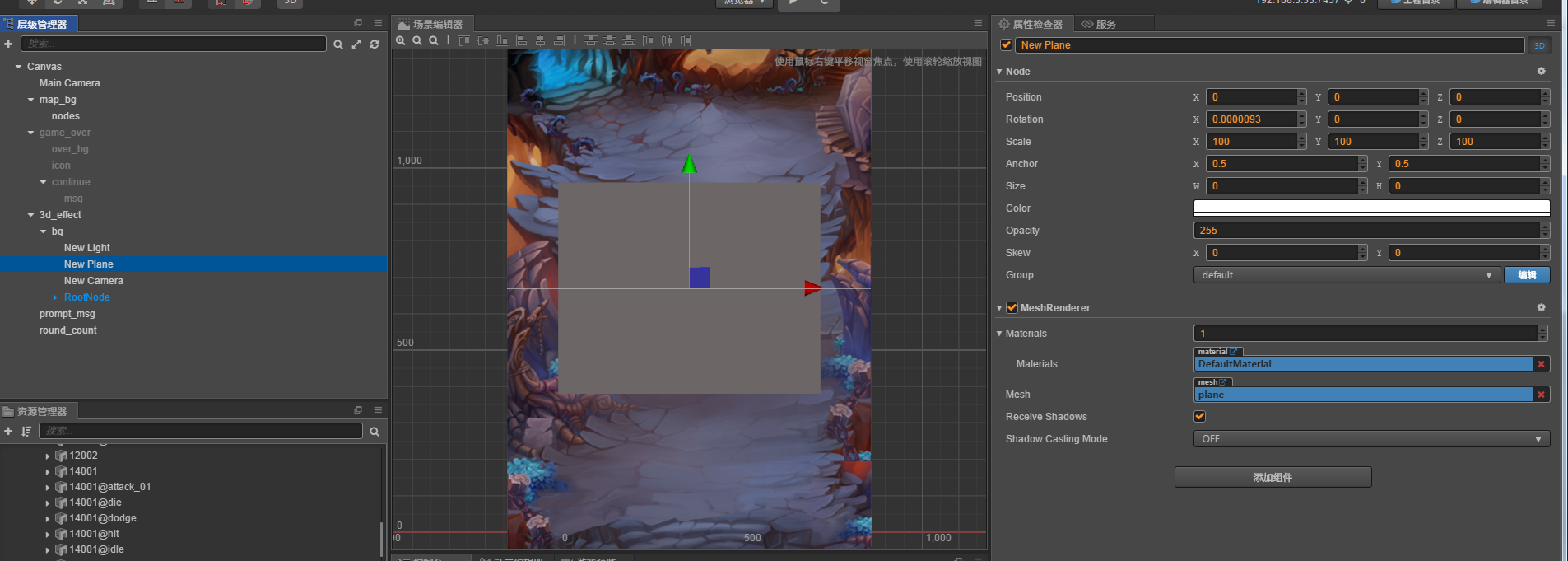Click the hierarchy search field
1568x561 pixels.
click(x=173, y=44)
